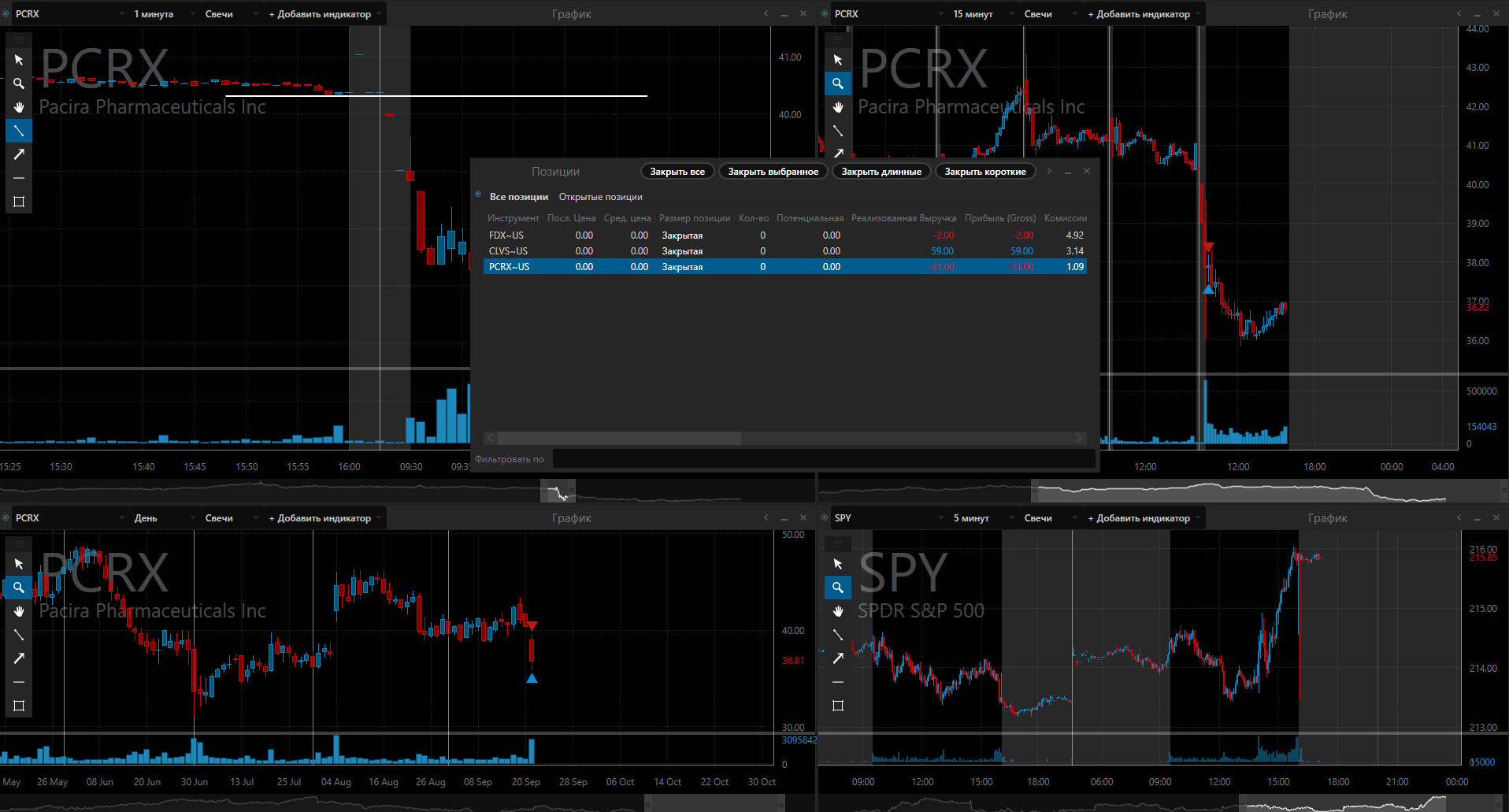Select the arrow drawing tool in PCRX 1-minute chart
The height and width of the screenshot is (812, 1509).
coord(19,154)
